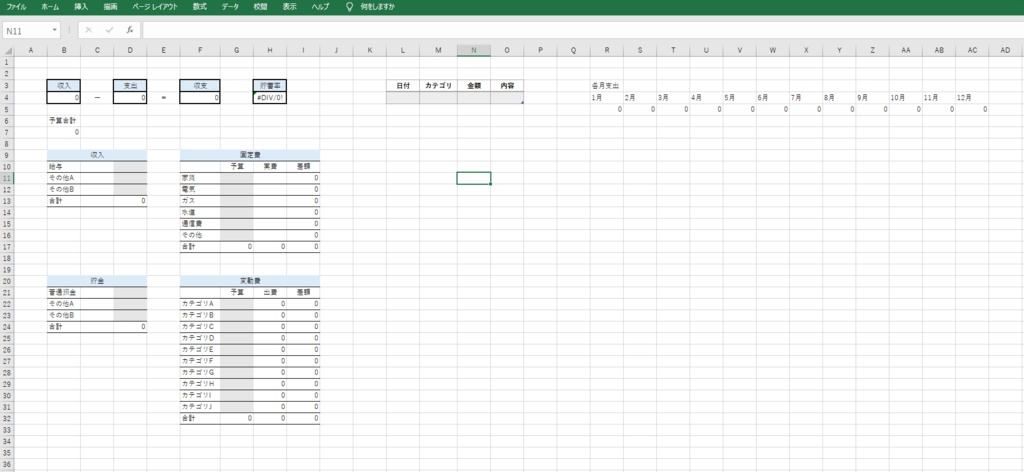Click the 変動費 table header

(x=250, y=281)
